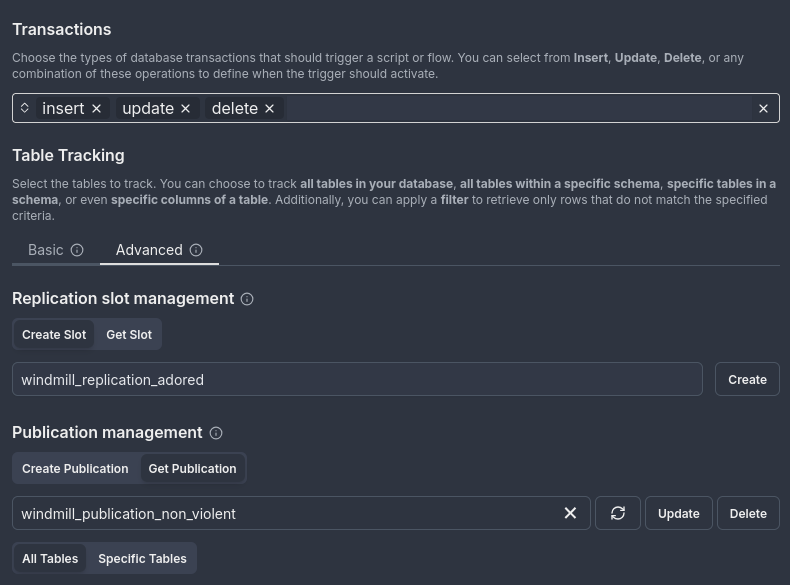Clear the selected publication name
790x585 pixels.
(x=570, y=513)
